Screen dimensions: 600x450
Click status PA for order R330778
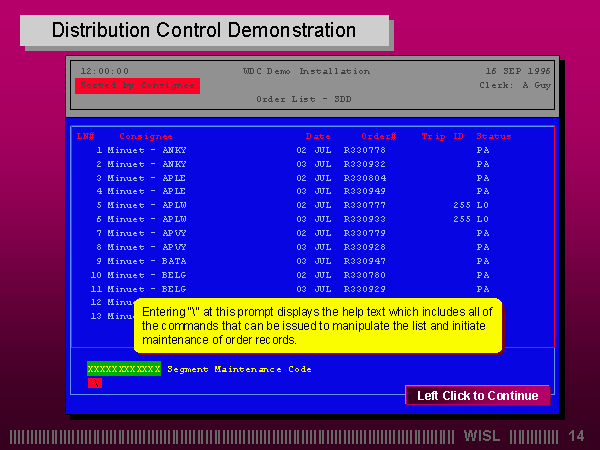483,150
